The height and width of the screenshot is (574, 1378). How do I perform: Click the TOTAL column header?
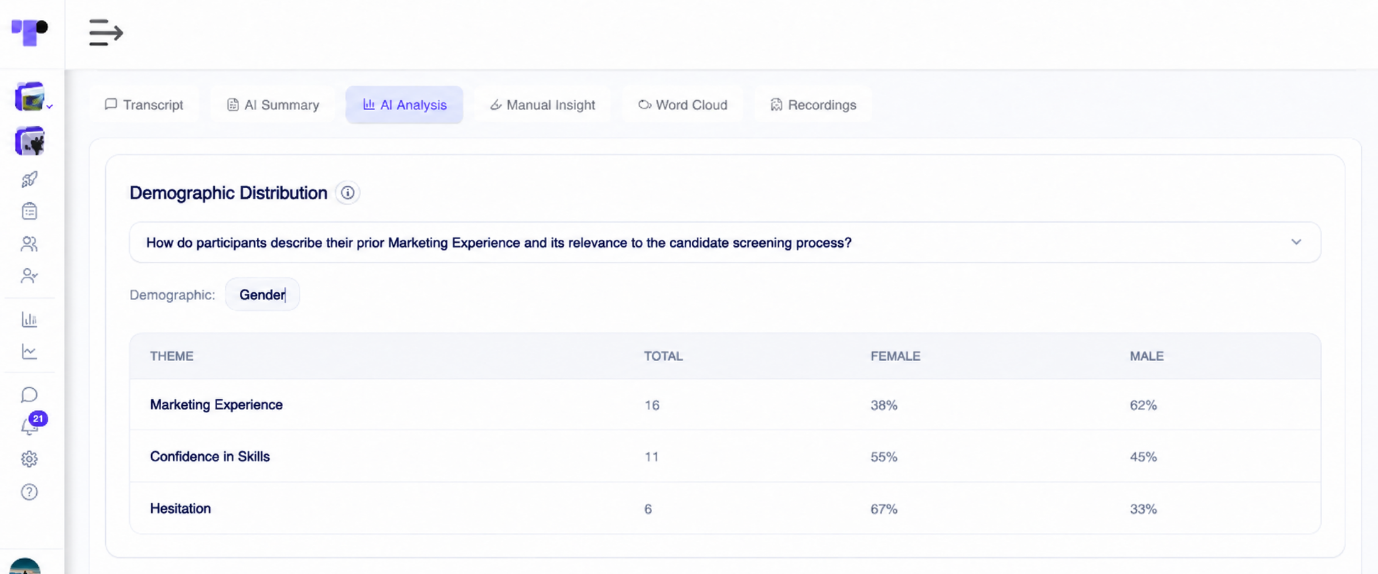click(663, 356)
